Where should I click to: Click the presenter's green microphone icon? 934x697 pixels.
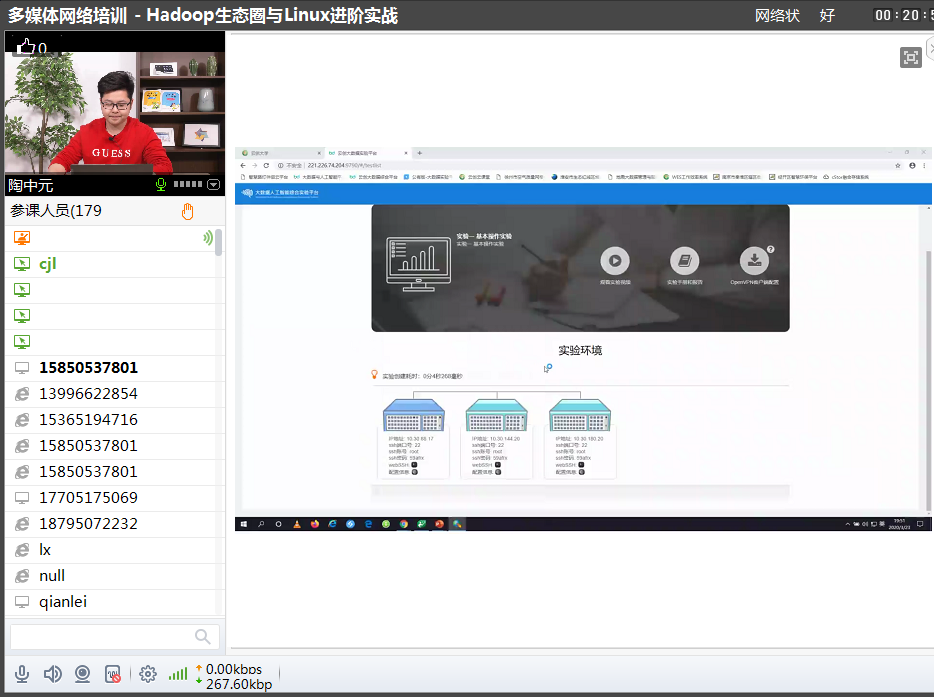click(x=161, y=185)
